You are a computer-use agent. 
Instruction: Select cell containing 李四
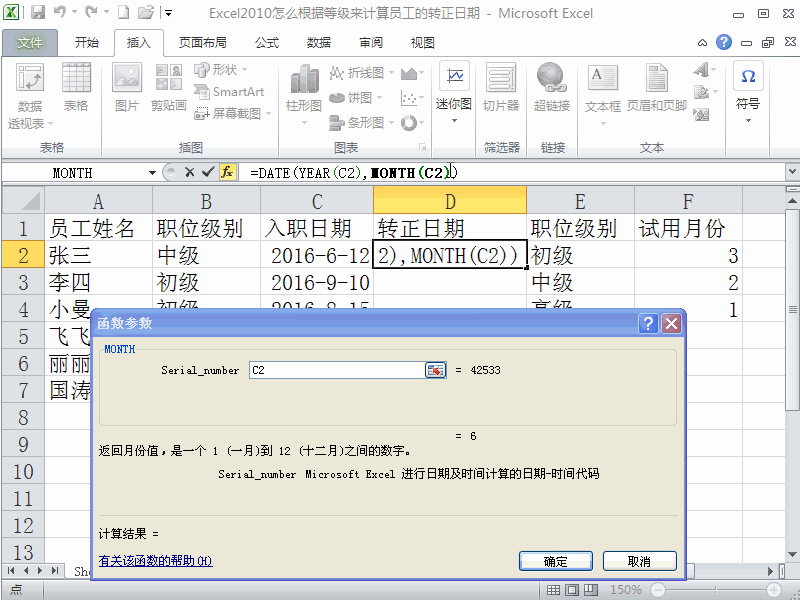click(x=98, y=282)
